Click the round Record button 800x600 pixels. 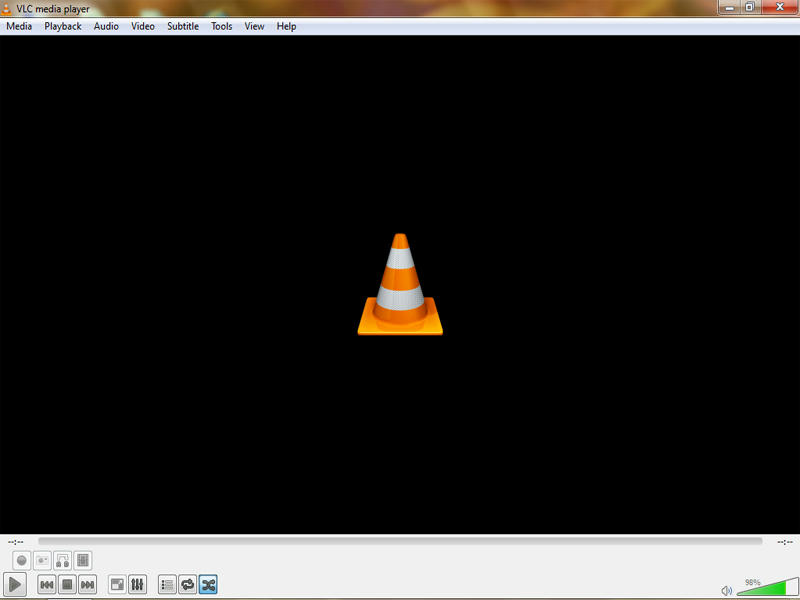coord(21,561)
